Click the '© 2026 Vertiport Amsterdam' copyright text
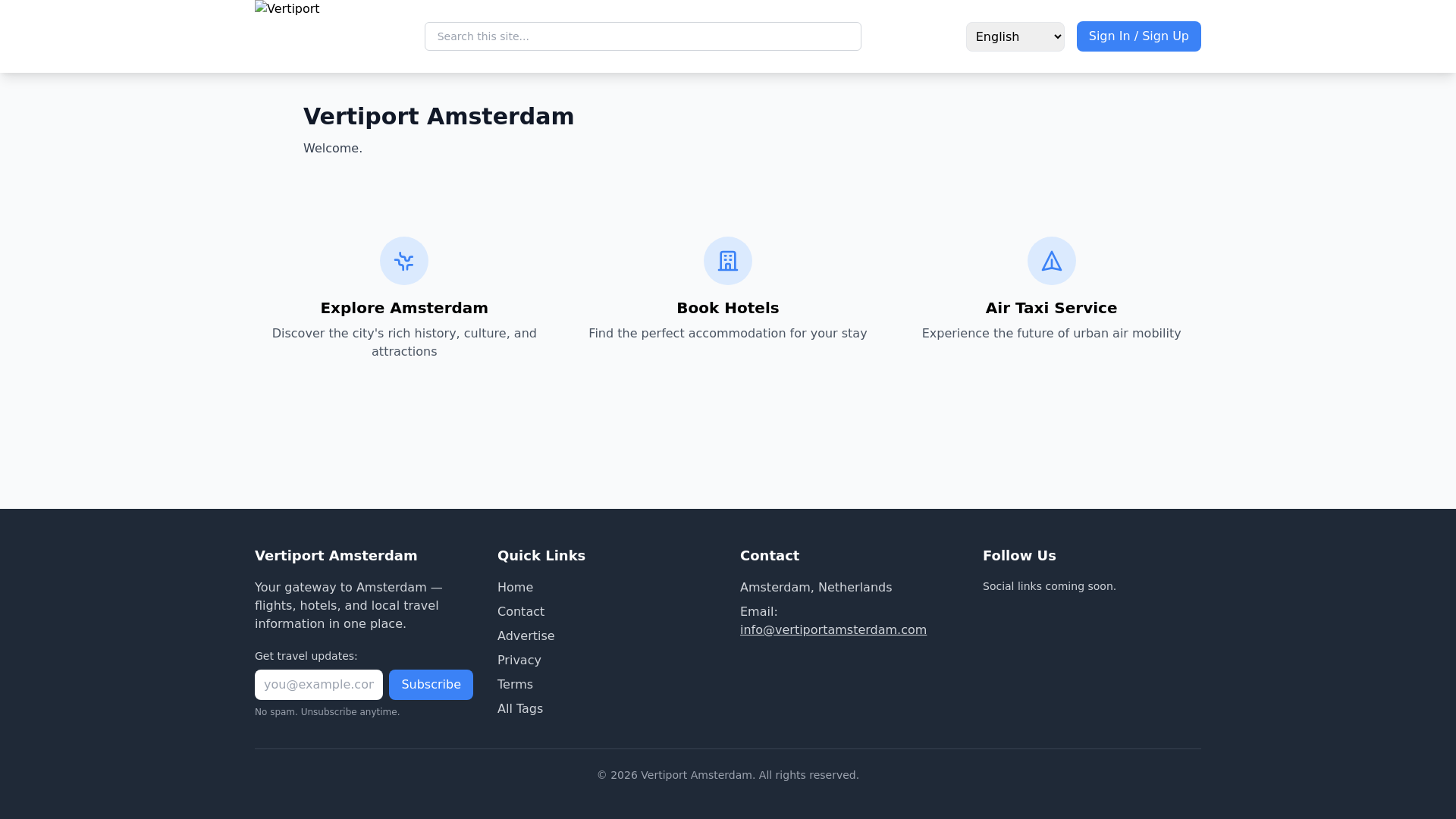 point(728,775)
